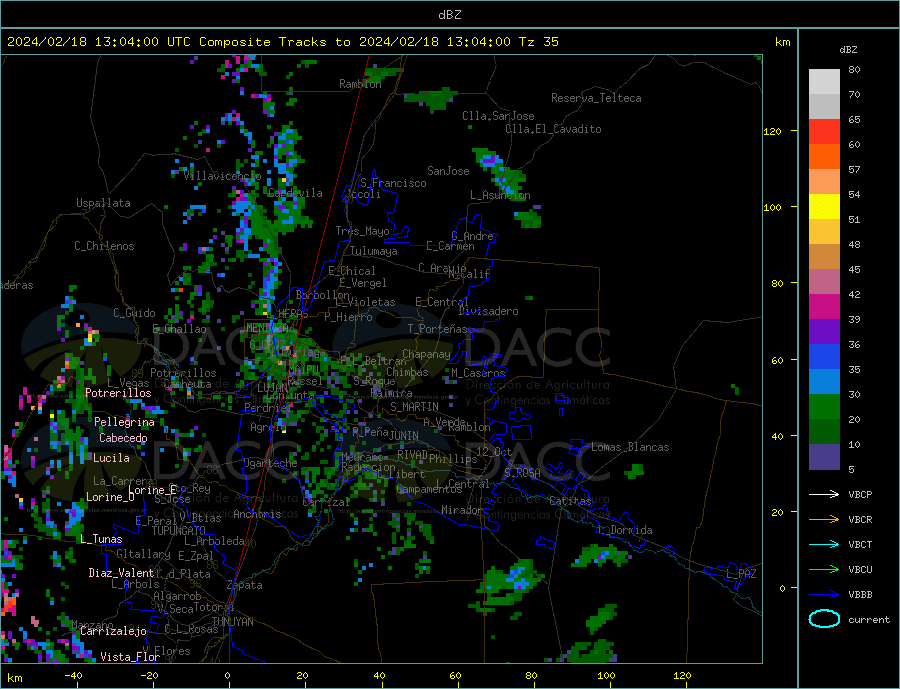Click the C_Chilenos map label
The height and width of the screenshot is (689, 900).
pos(104,246)
